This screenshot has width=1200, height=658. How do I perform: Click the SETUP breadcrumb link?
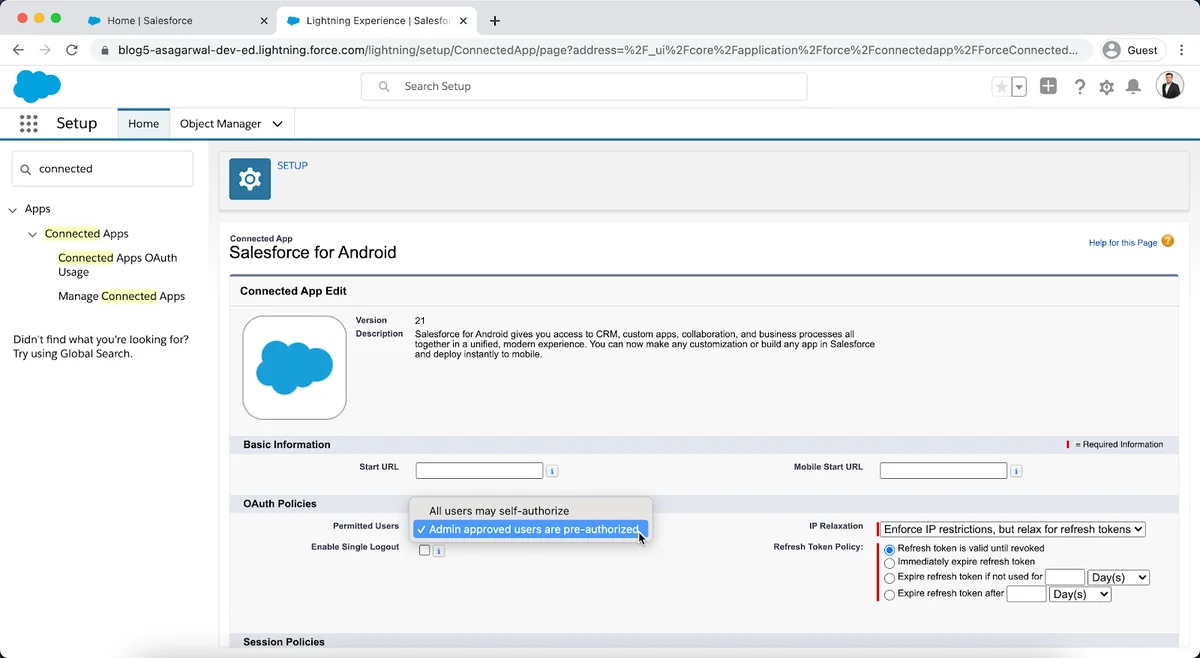click(292, 165)
